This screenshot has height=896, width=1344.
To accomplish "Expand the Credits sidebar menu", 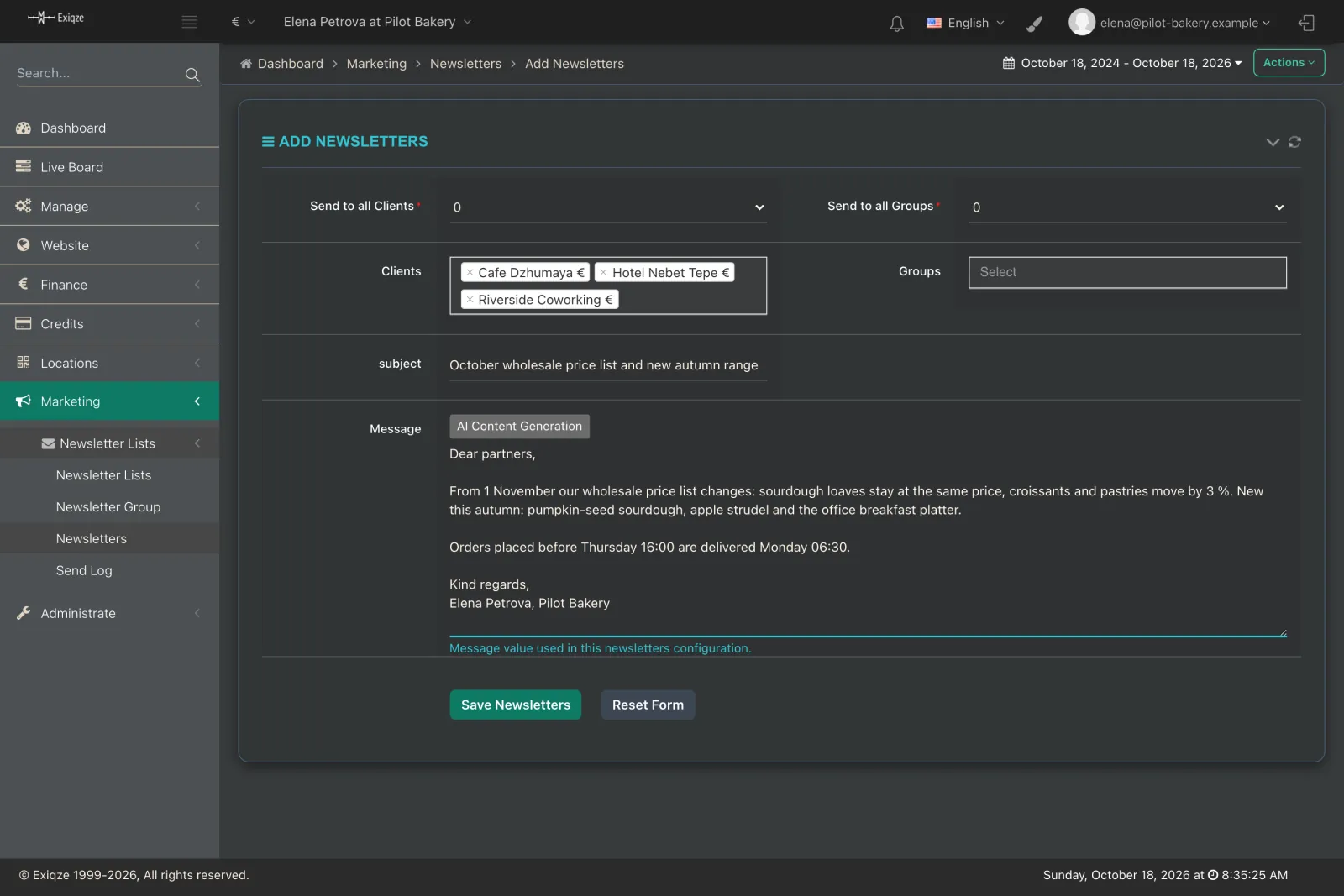I will (x=109, y=324).
